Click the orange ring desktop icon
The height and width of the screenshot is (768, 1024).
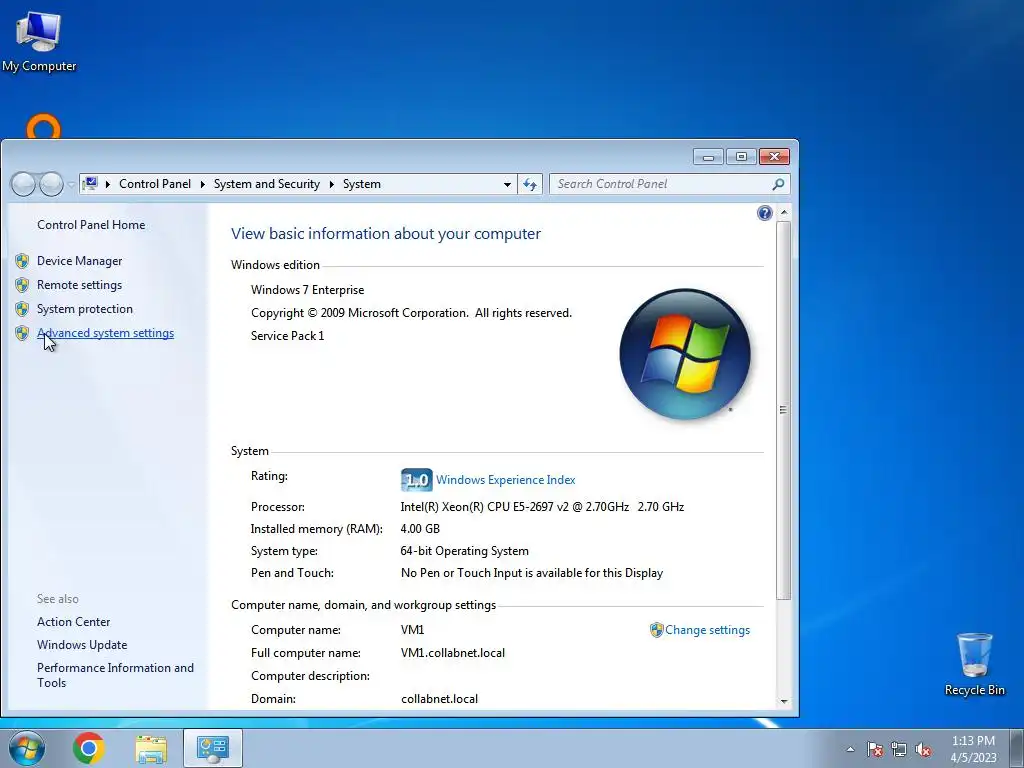44,126
